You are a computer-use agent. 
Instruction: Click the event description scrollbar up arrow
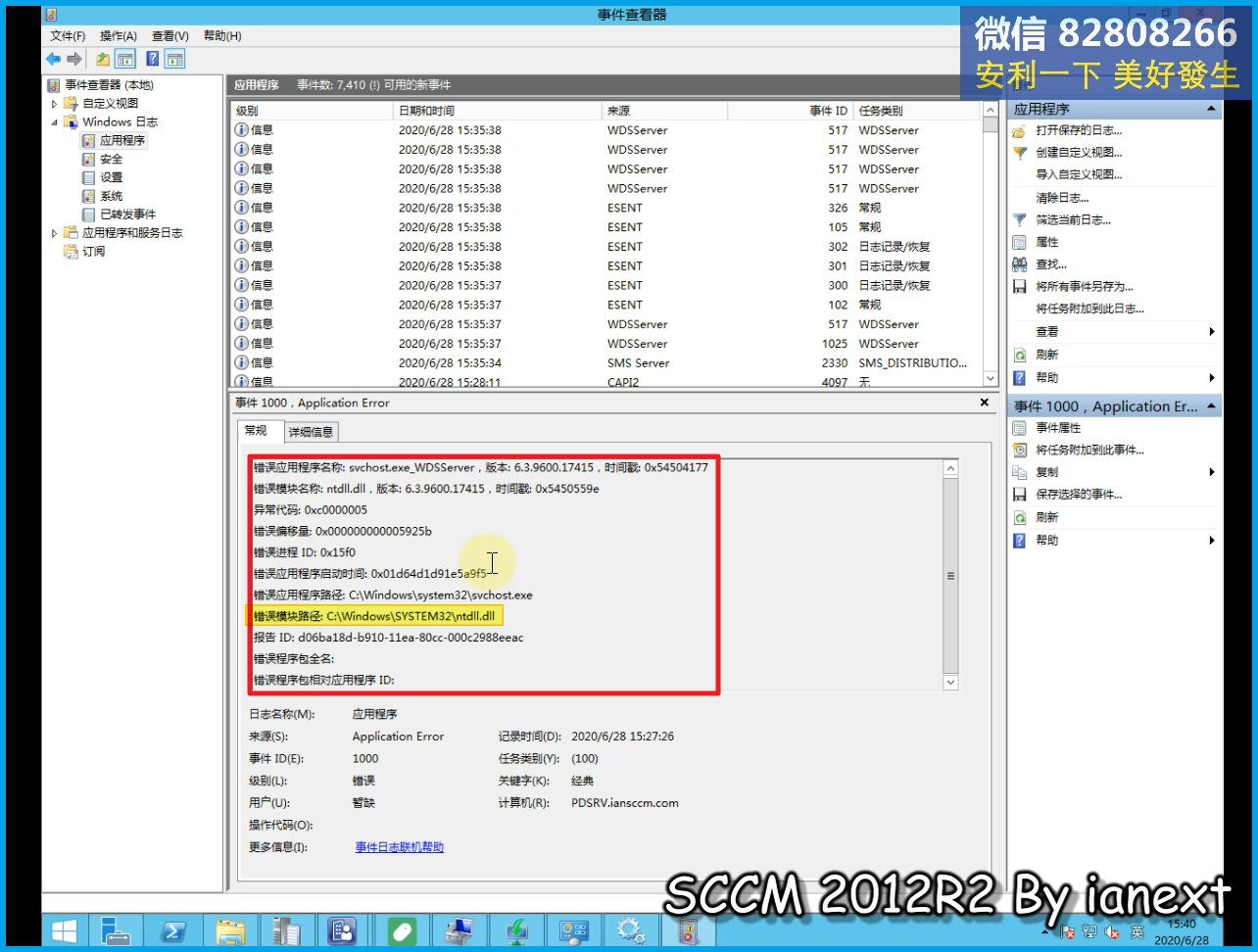click(x=950, y=468)
